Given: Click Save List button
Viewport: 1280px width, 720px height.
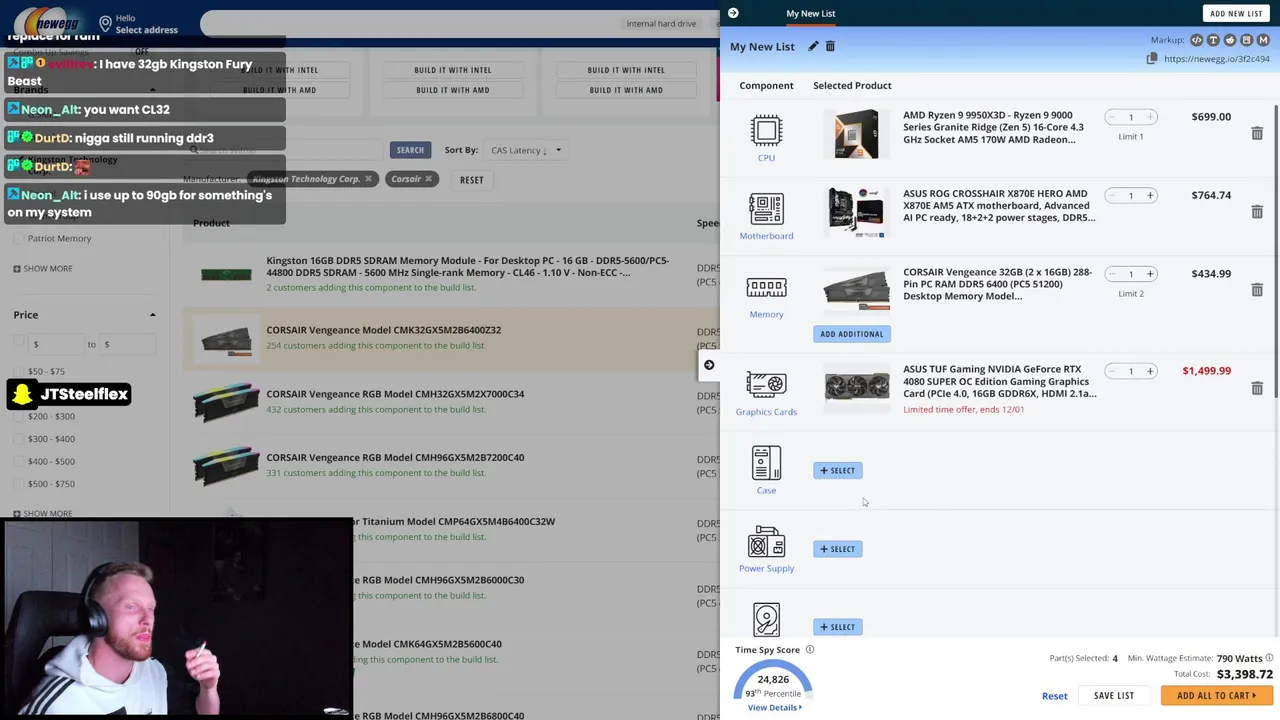Looking at the screenshot, I should coord(1113,696).
